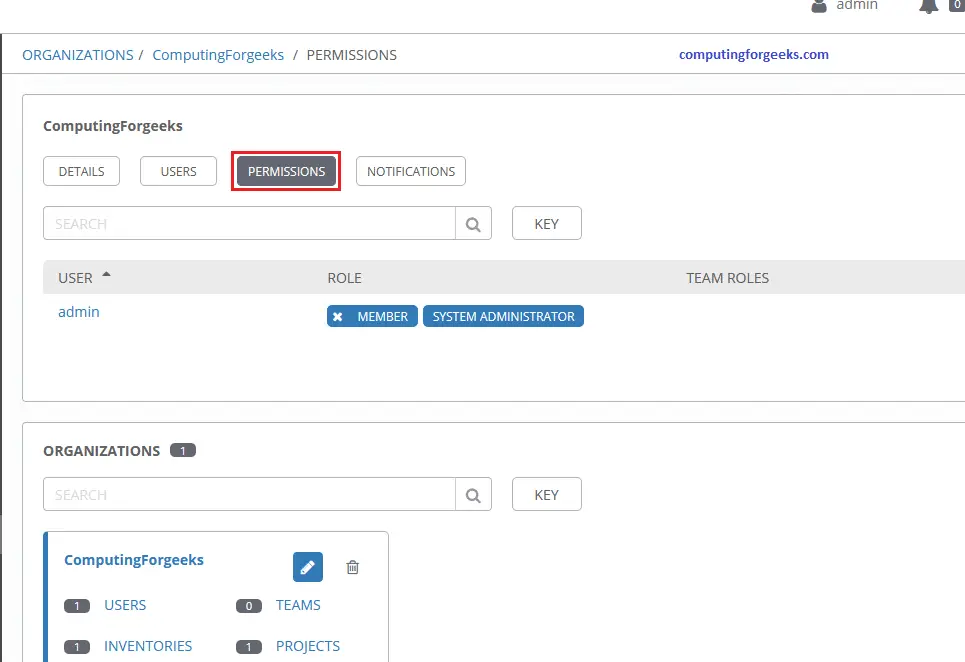Open the admin user link in table
Screen dimensions: 965x662
[79, 312]
